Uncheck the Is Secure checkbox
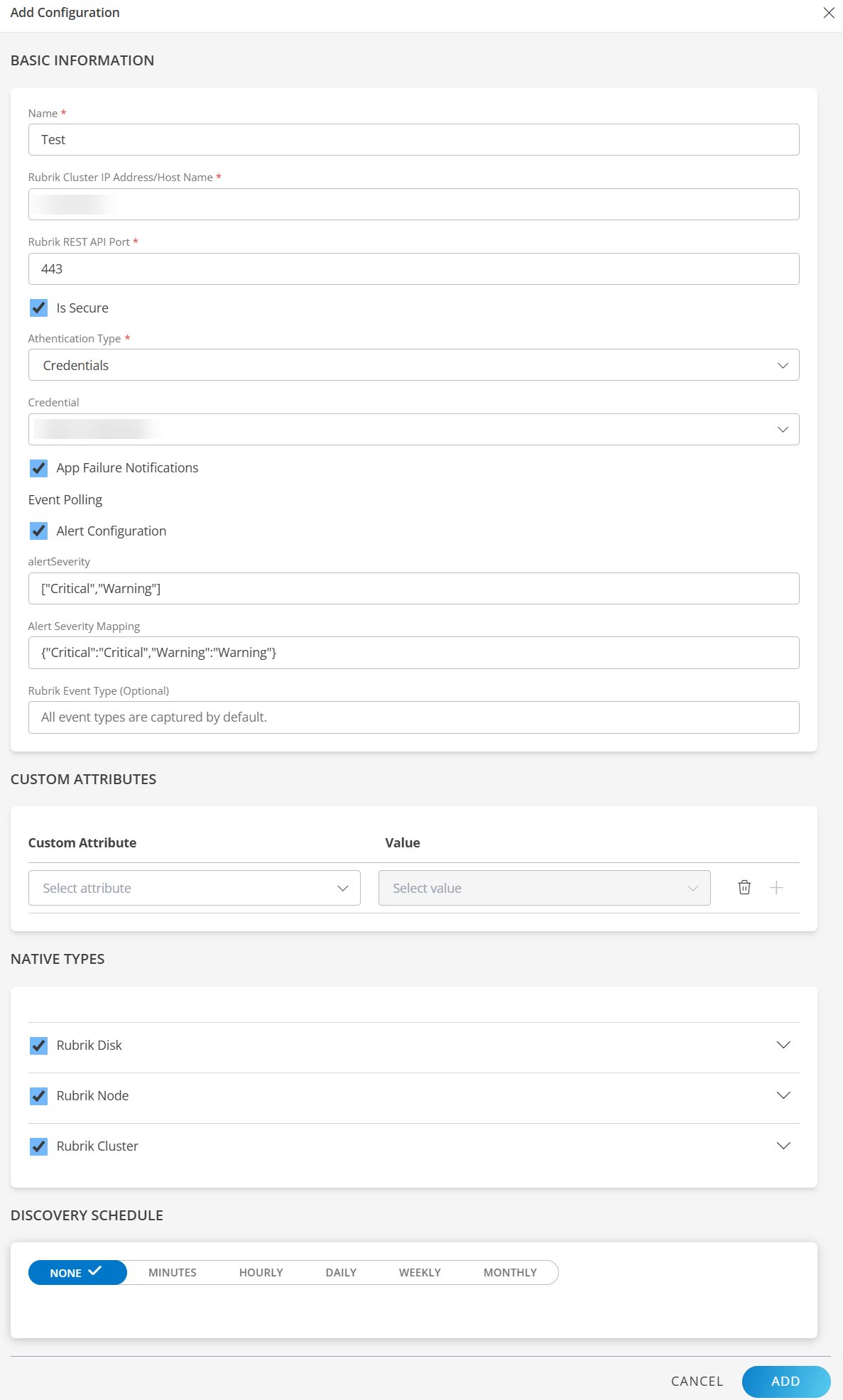The height and width of the screenshot is (1400, 843). point(38,308)
